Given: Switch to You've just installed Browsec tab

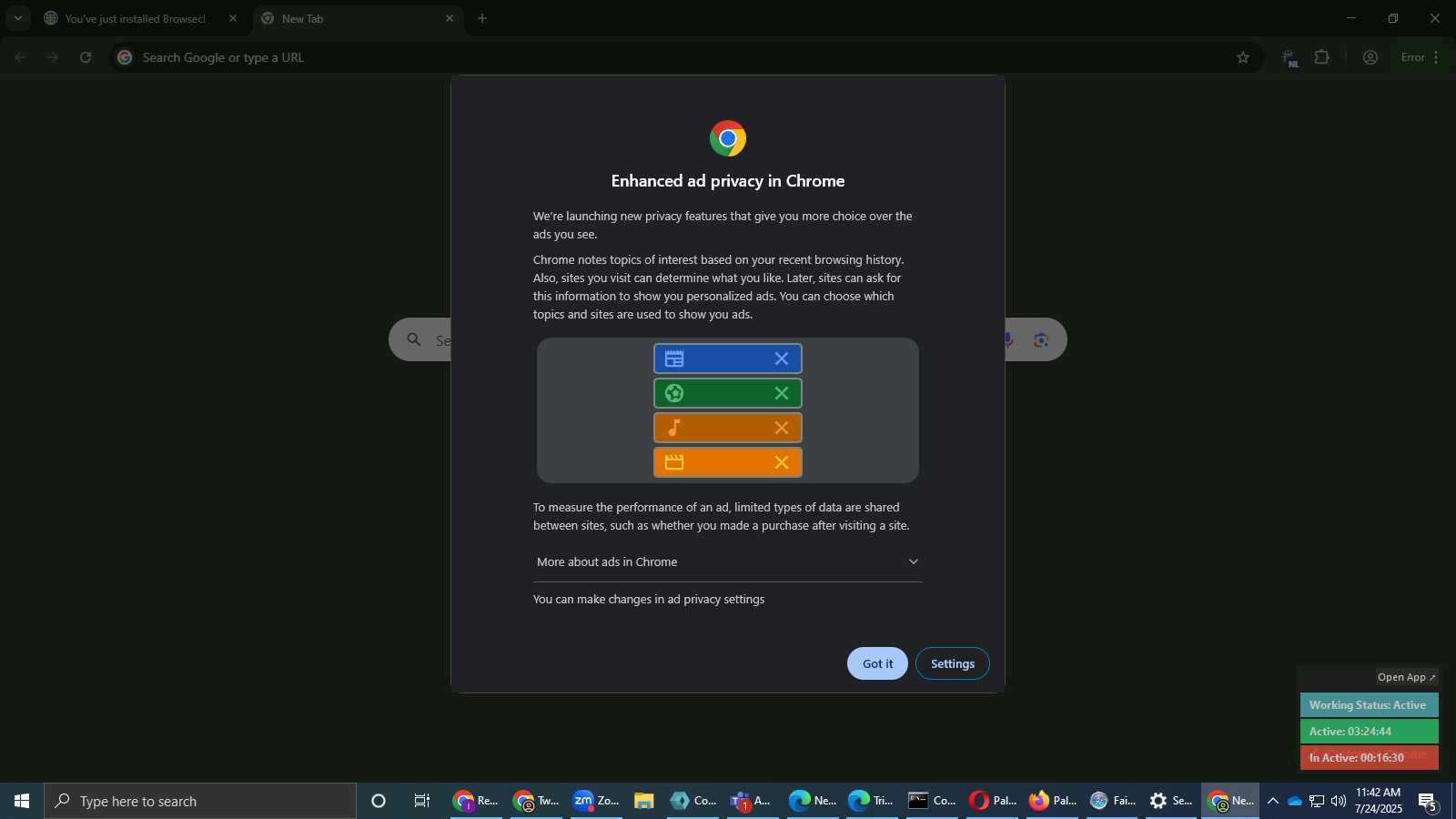Looking at the screenshot, I should (x=135, y=18).
